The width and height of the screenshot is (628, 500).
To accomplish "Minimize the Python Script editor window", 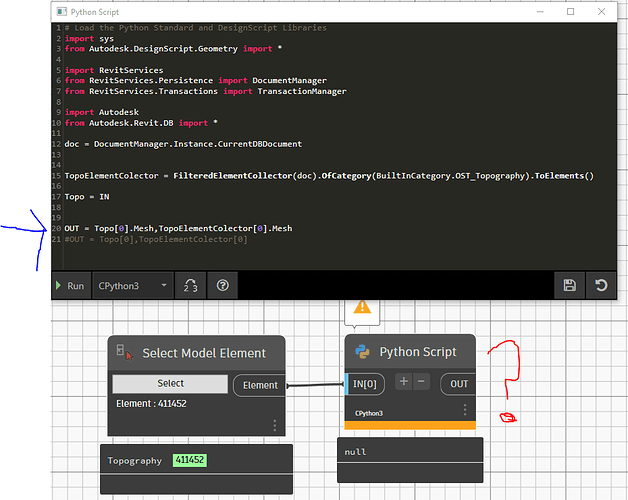I will click(540, 12).
